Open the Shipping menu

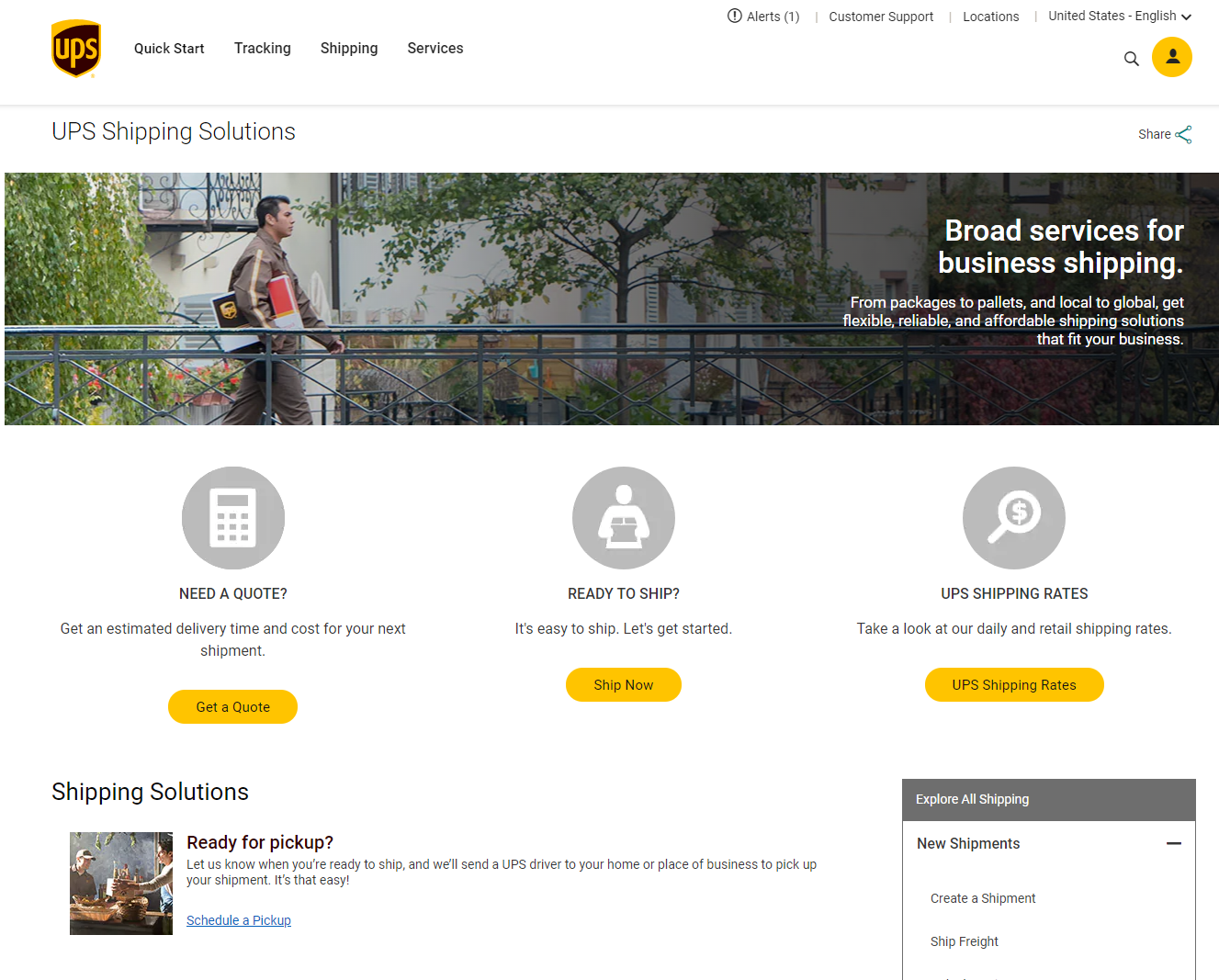pyautogui.click(x=349, y=49)
